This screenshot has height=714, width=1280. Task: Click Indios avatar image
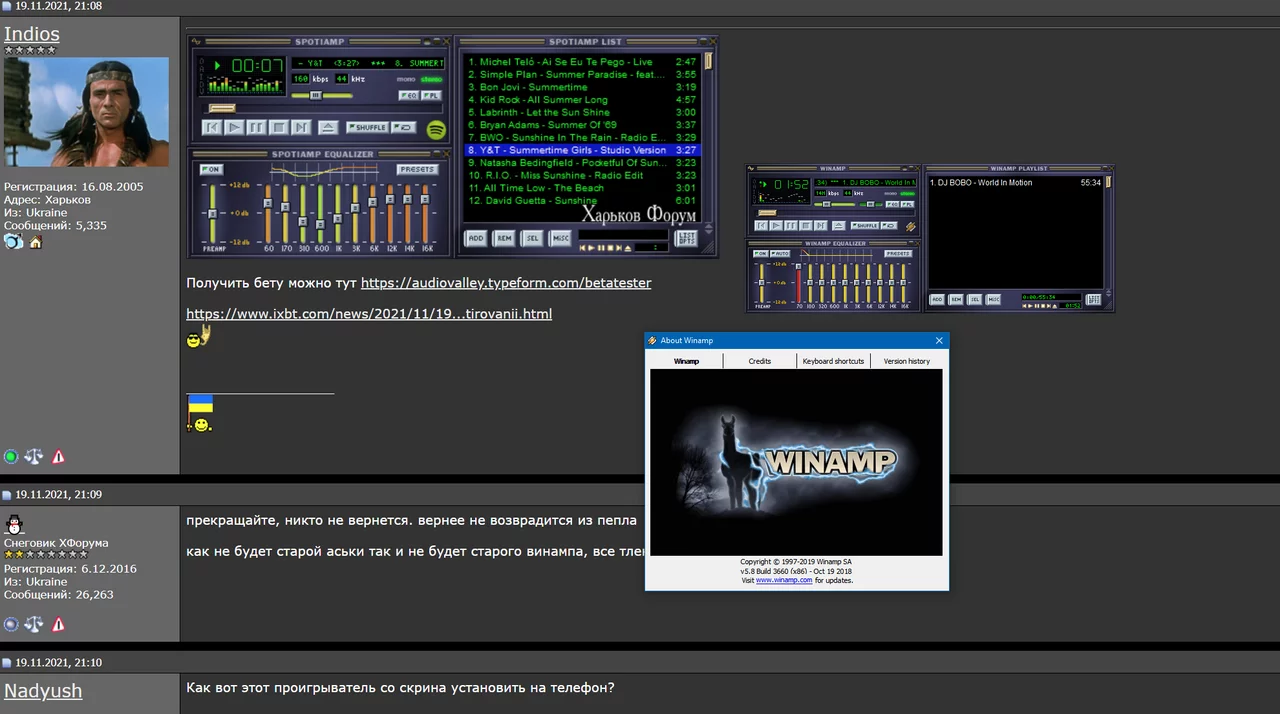tap(86, 111)
